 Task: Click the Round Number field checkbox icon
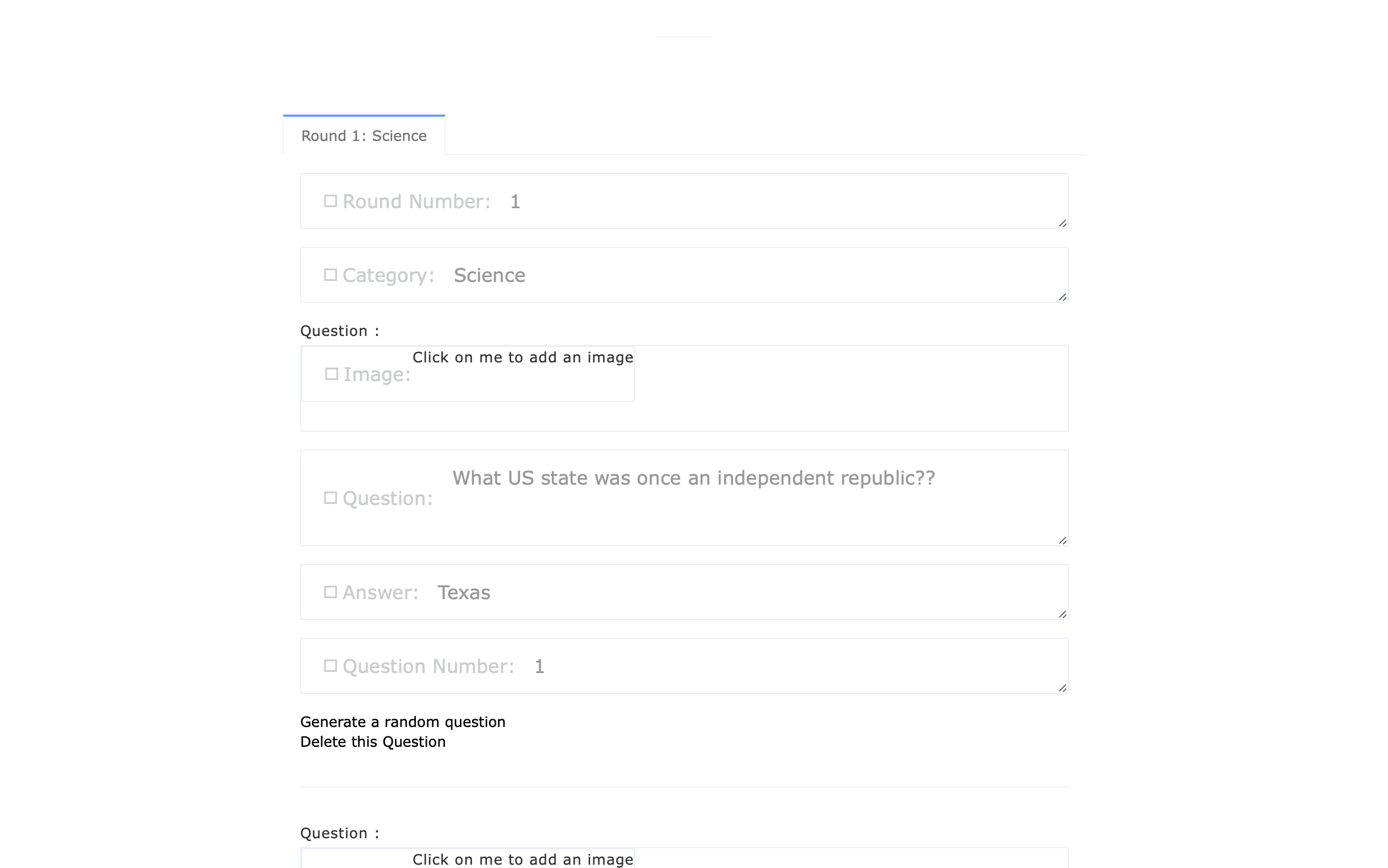(330, 201)
